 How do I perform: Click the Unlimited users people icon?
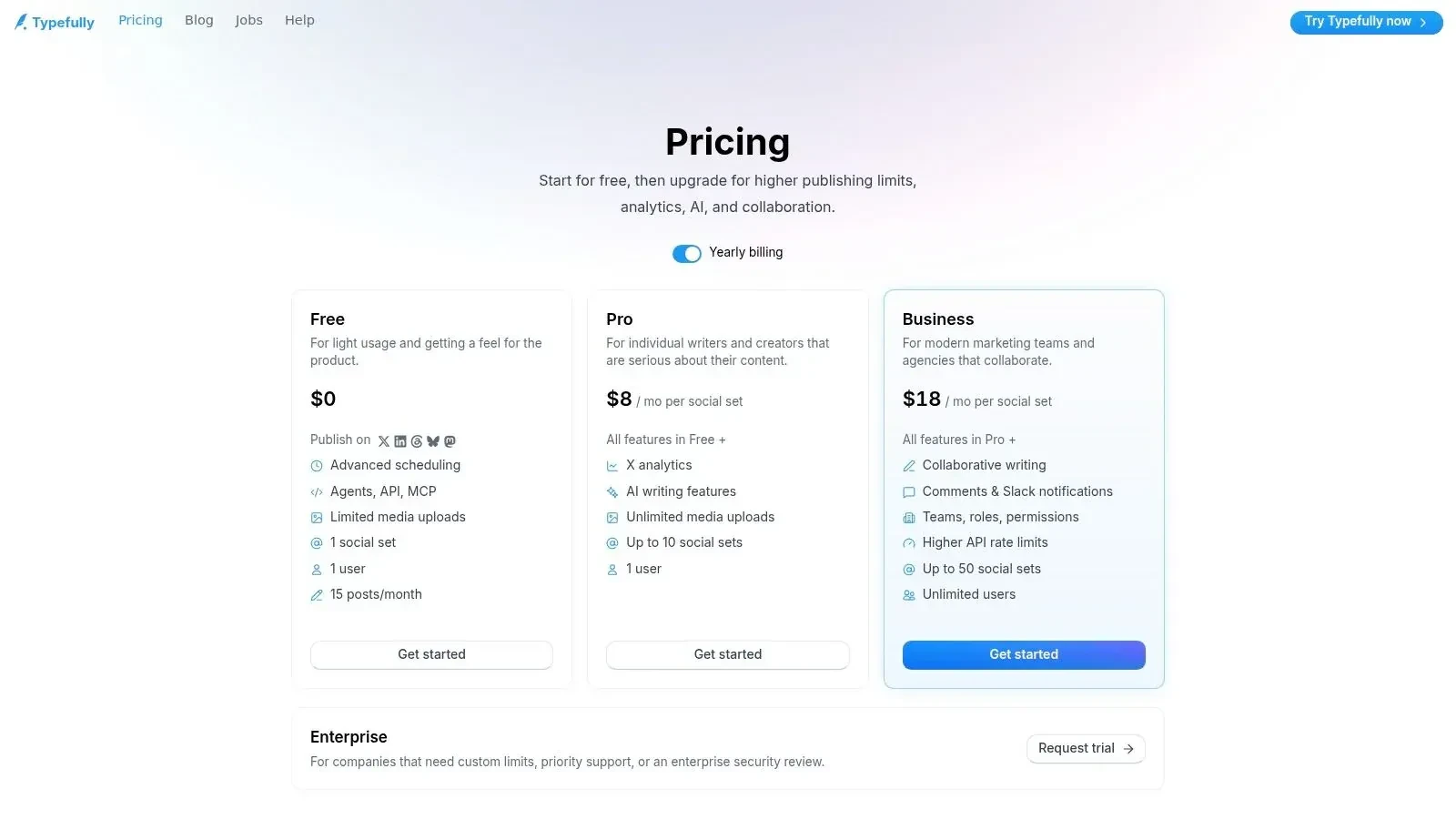pyautogui.click(x=908, y=595)
